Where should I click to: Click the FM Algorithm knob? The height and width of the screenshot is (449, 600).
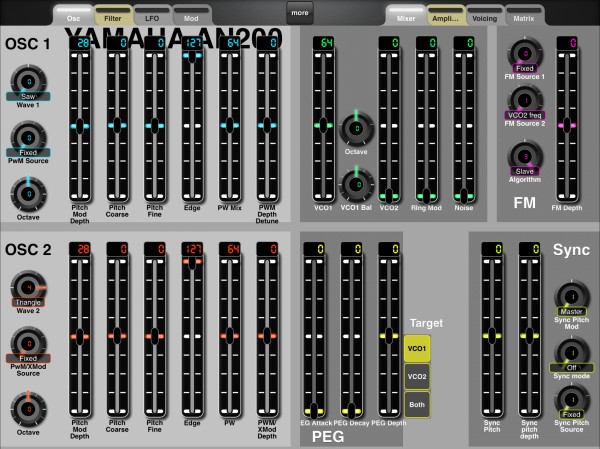pyautogui.click(x=525, y=157)
